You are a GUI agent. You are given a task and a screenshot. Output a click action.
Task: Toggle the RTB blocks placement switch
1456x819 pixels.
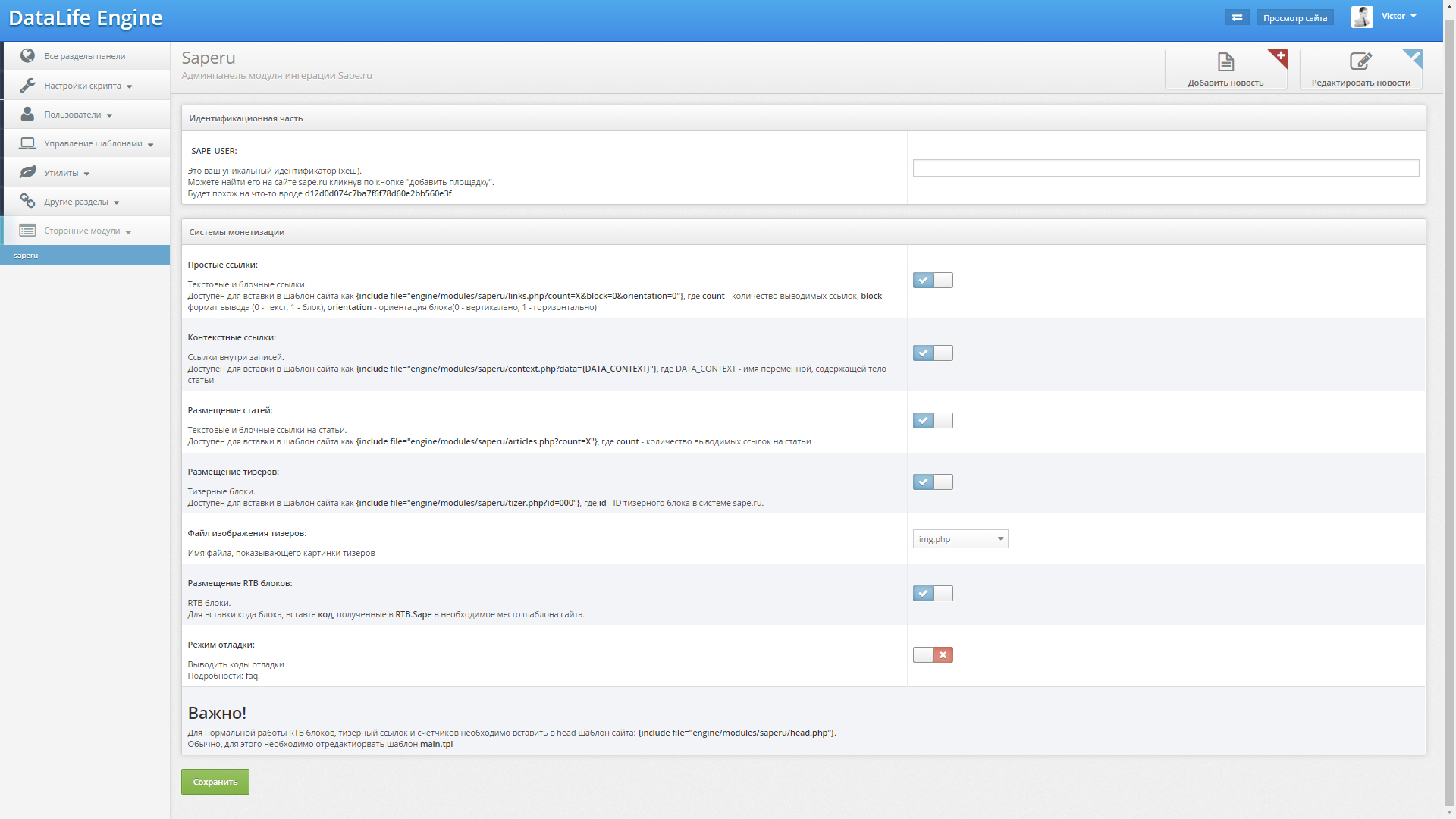[x=933, y=594]
